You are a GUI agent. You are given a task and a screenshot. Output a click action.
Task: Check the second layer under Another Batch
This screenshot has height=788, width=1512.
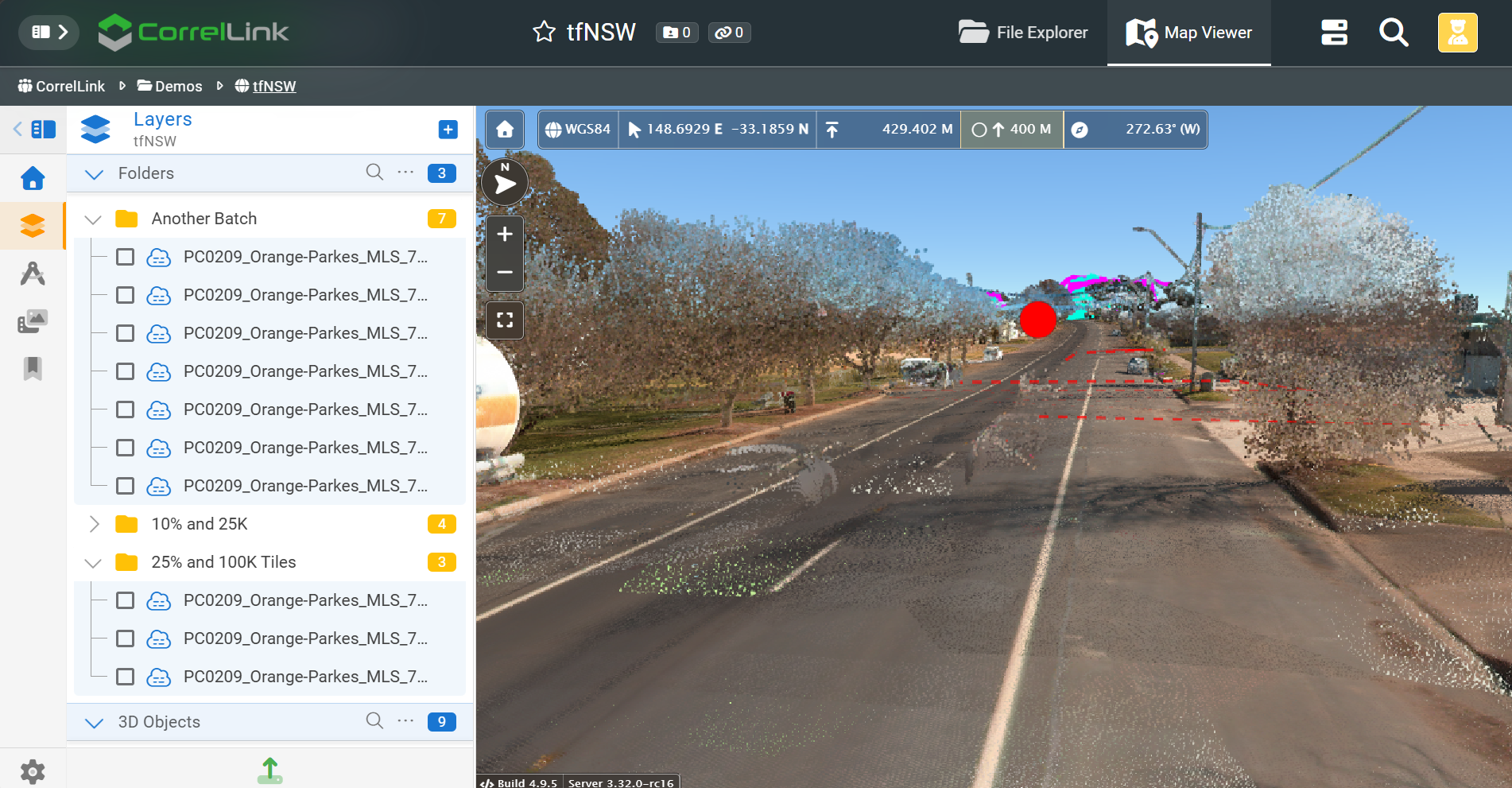[125, 295]
